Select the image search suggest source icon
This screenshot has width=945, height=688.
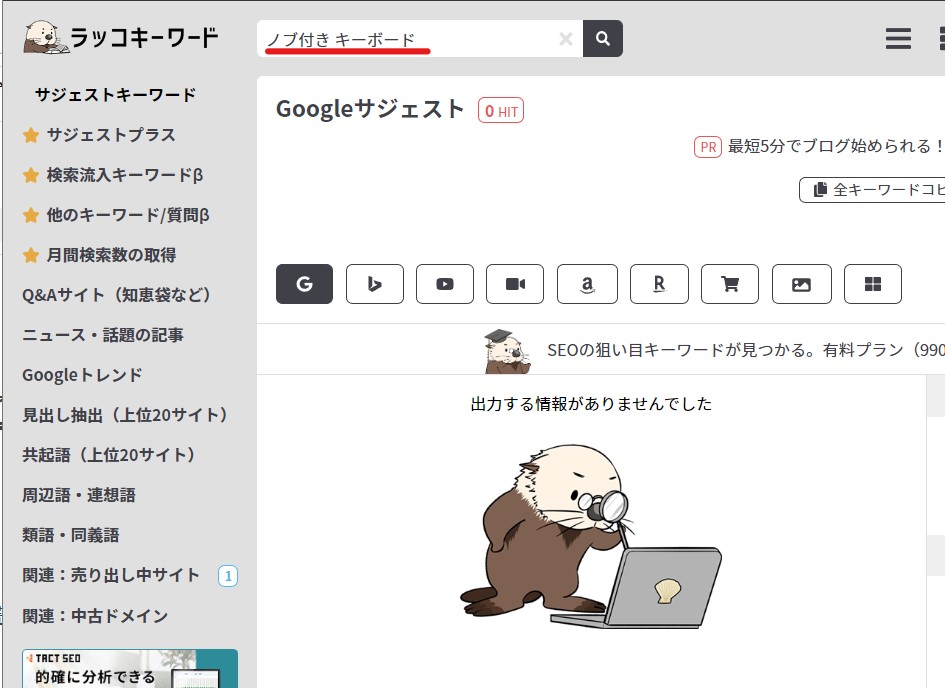(x=802, y=284)
